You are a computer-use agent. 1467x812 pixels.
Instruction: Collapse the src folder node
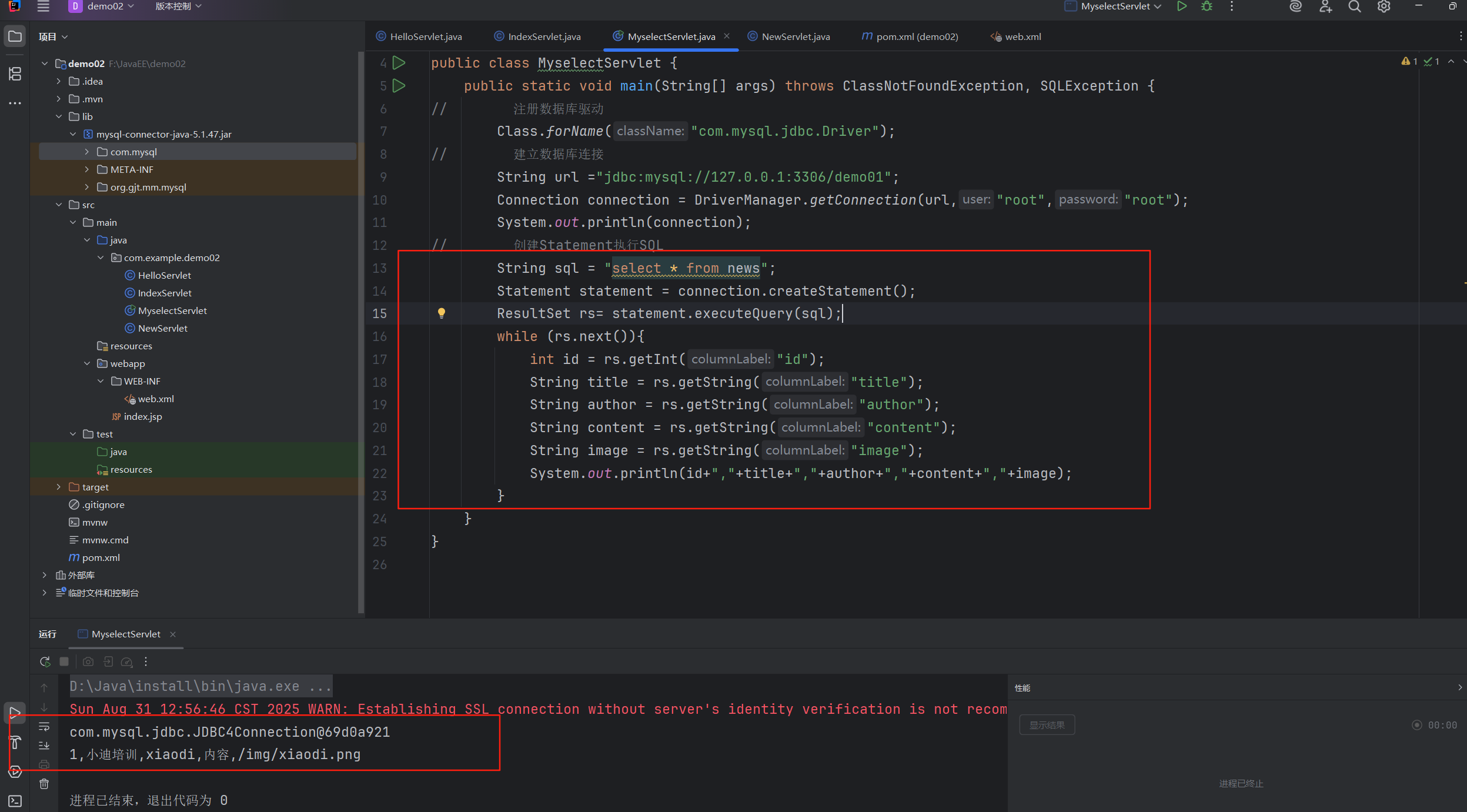[59, 205]
